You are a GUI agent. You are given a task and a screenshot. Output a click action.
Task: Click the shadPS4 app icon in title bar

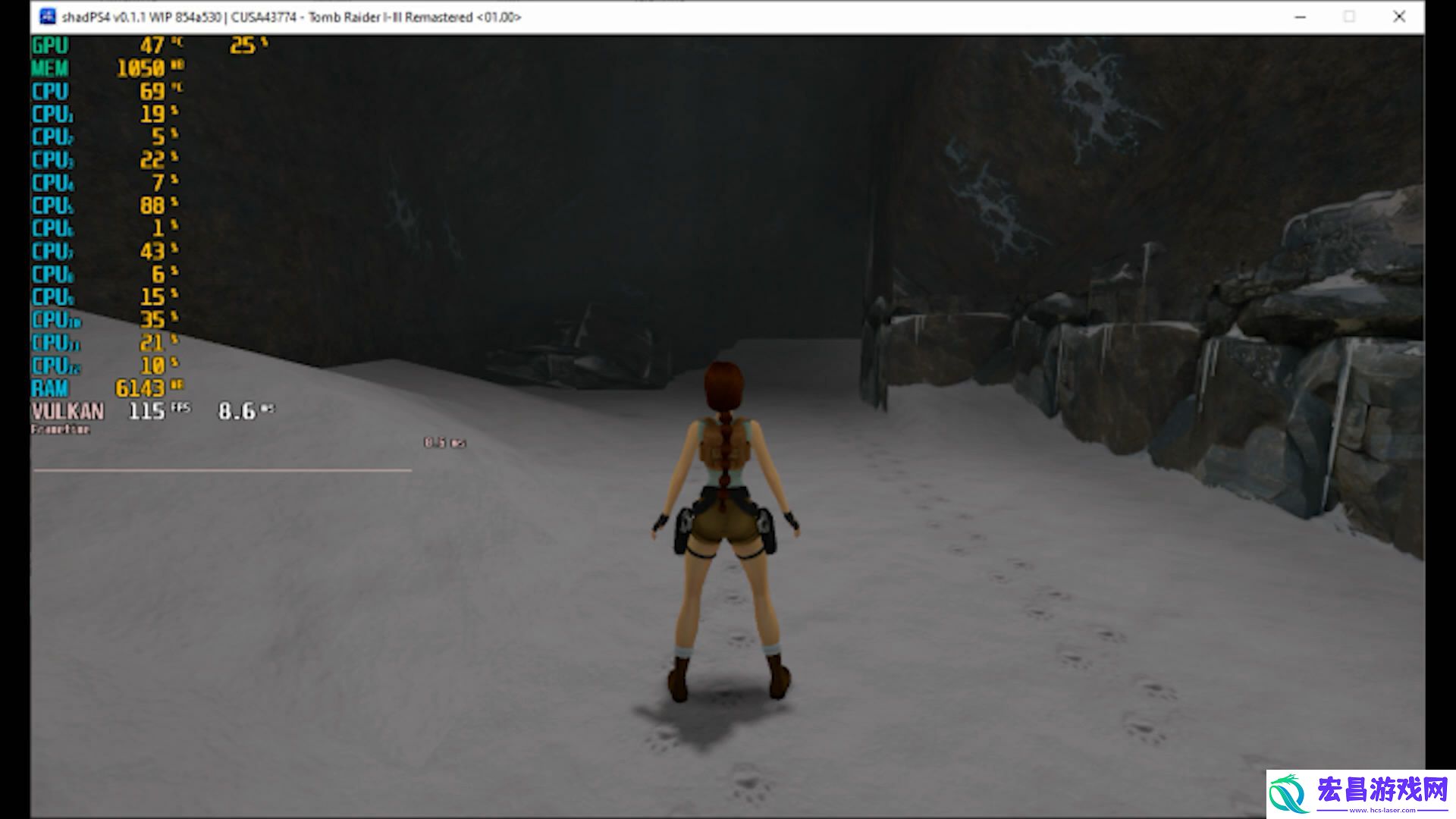46,17
